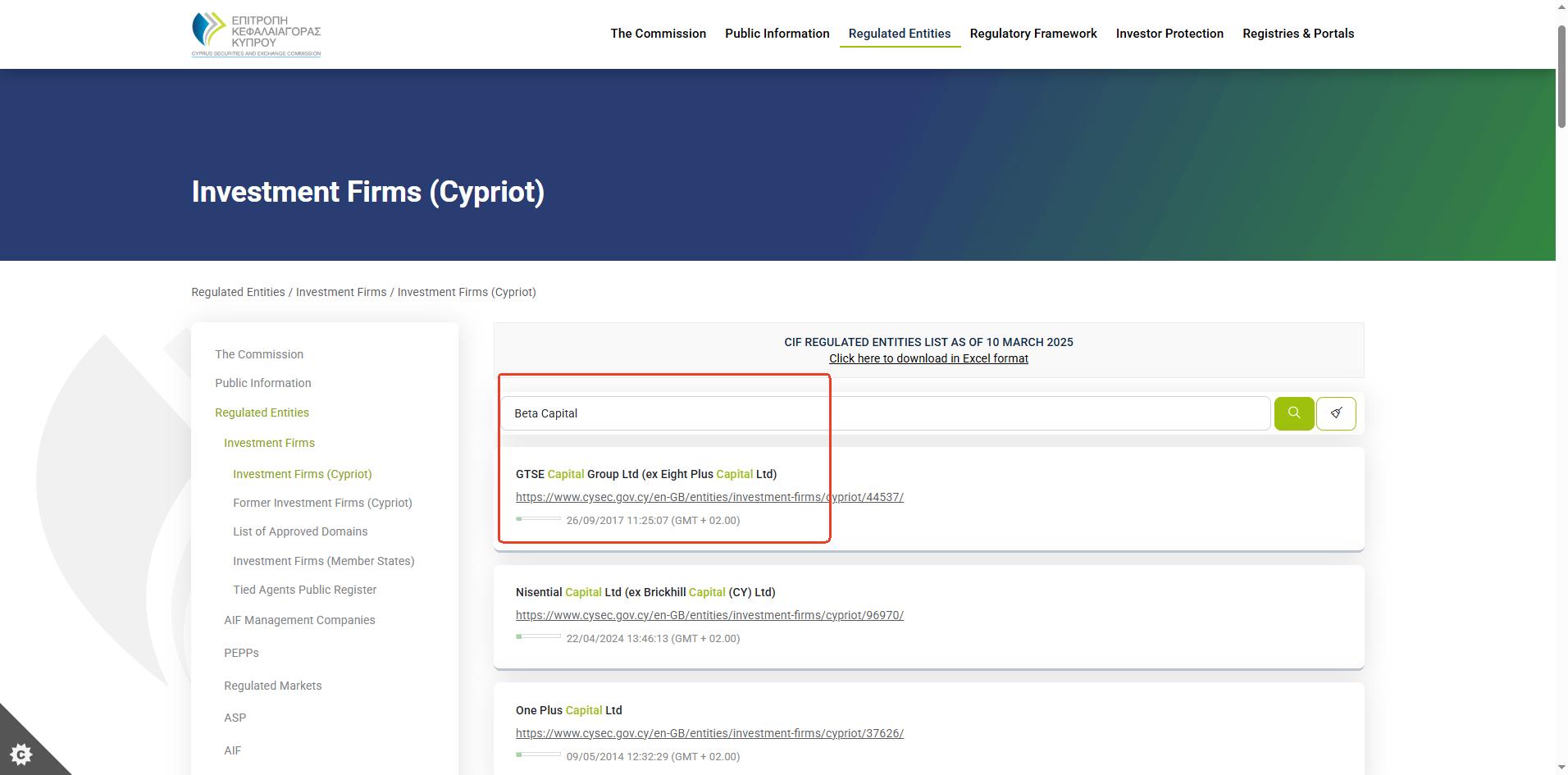Image resolution: width=1568 pixels, height=775 pixels.
Task: Expand AIF Management Companies sidebar item
Action: (x=299, y=620)
